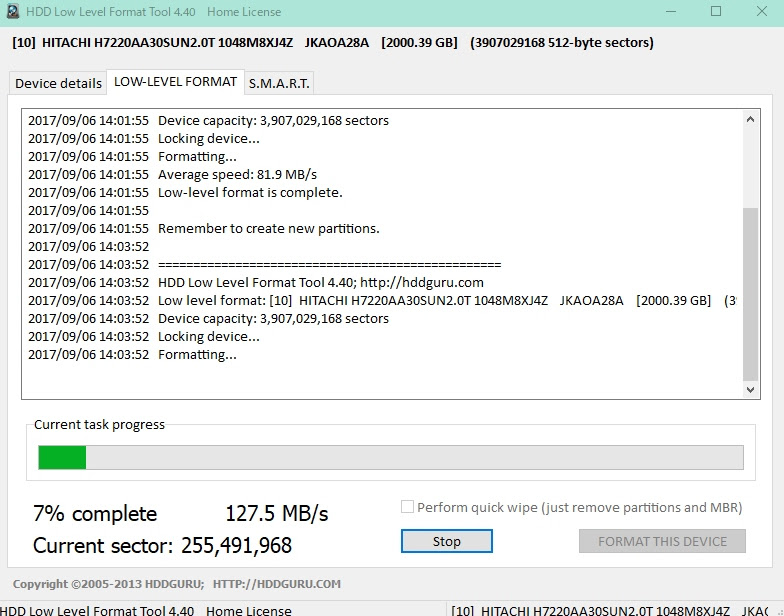Click the log scrollbar up arrow
Viewport: 784px width, 616px height.
click(751, 120)
